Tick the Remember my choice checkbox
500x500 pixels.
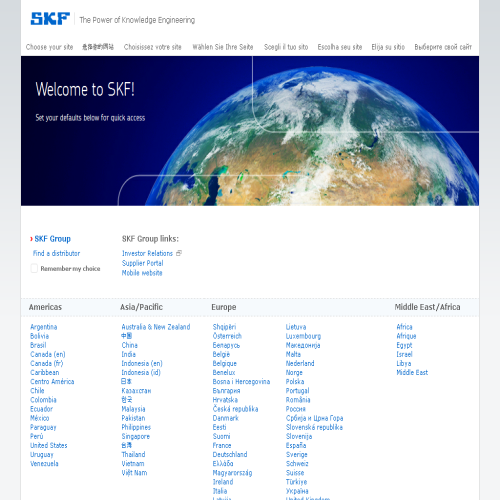tap(34, 268)
